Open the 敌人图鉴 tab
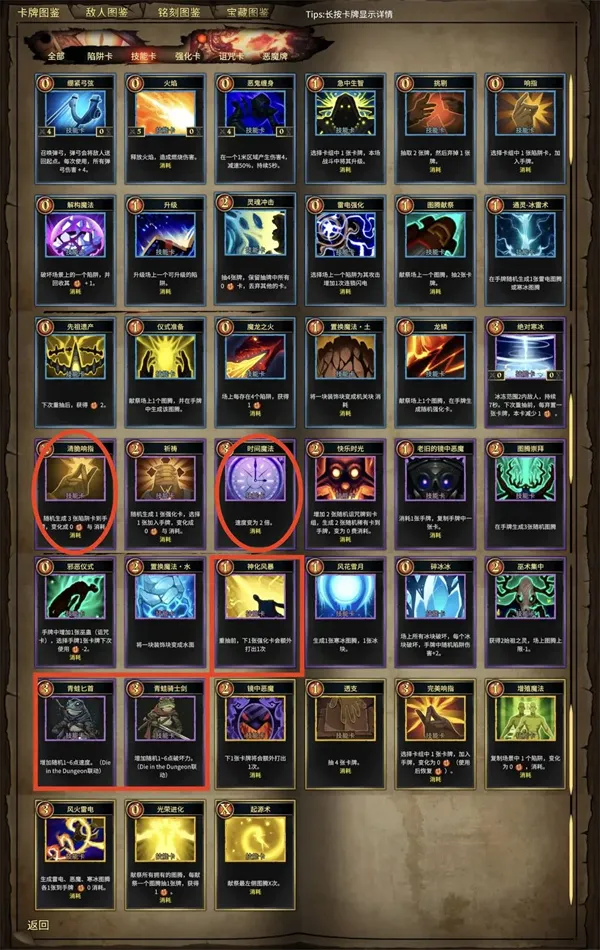The width and height of the screenshot is (600, 950). (106, 12)
